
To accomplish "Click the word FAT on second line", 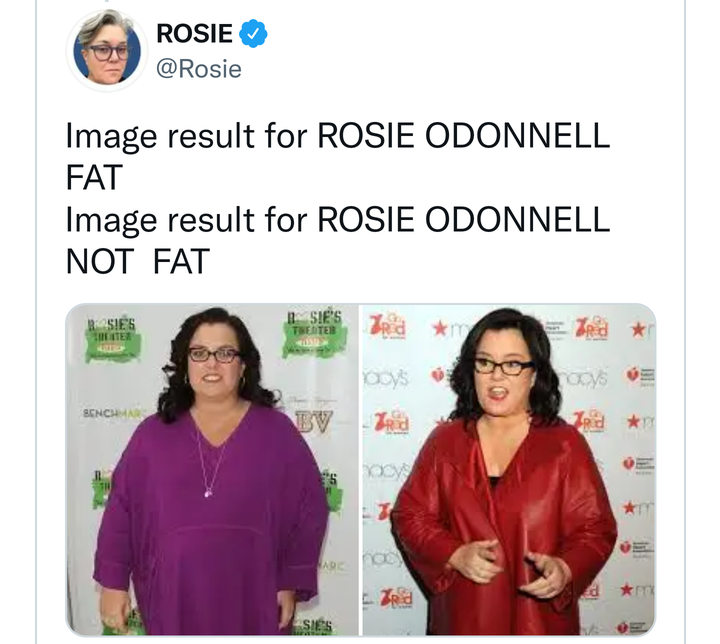I will [95, 177].
